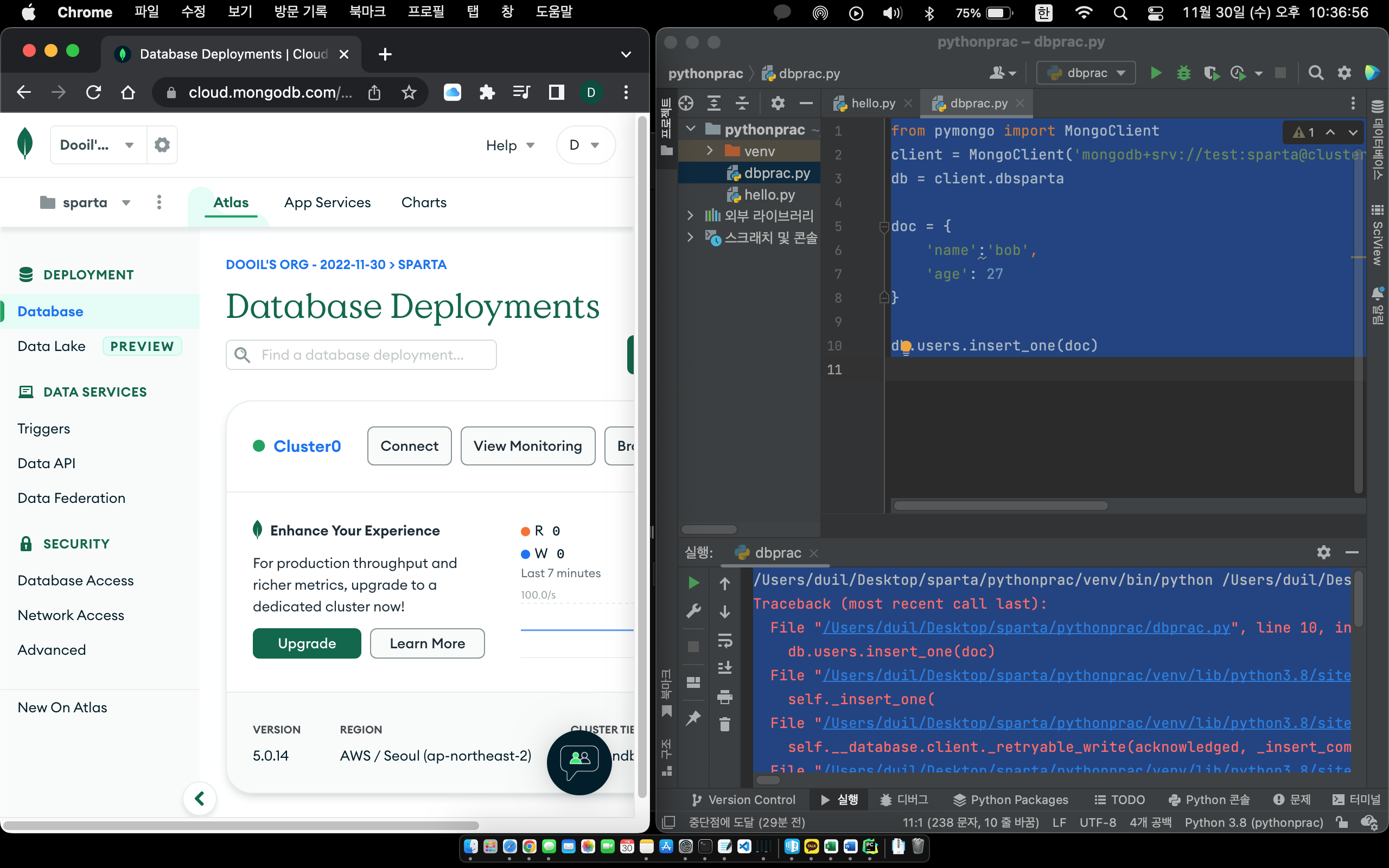1389x868 pixels.
Task: Pin the run tab with pin icon
Action: point(693,718)
